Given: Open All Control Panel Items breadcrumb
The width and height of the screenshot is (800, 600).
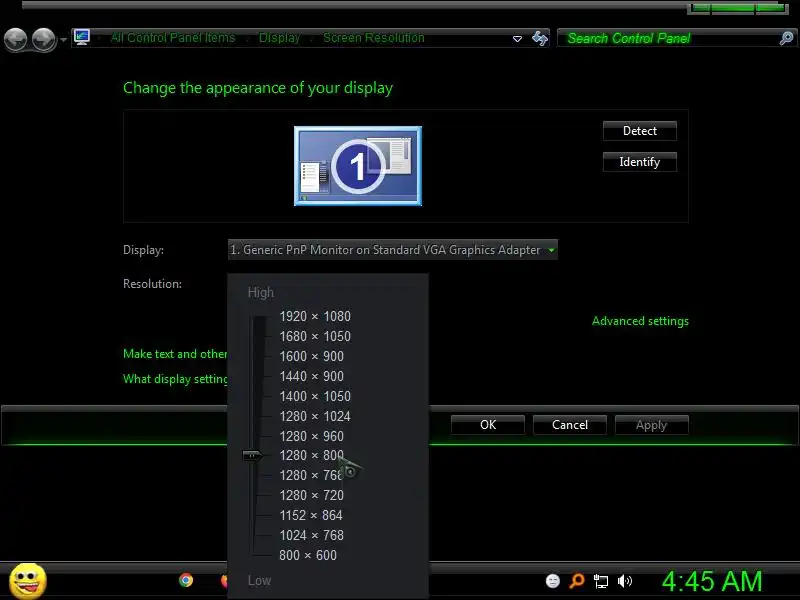Looking at the screenshot, I should pyautogui.click(x=172, y=38).
